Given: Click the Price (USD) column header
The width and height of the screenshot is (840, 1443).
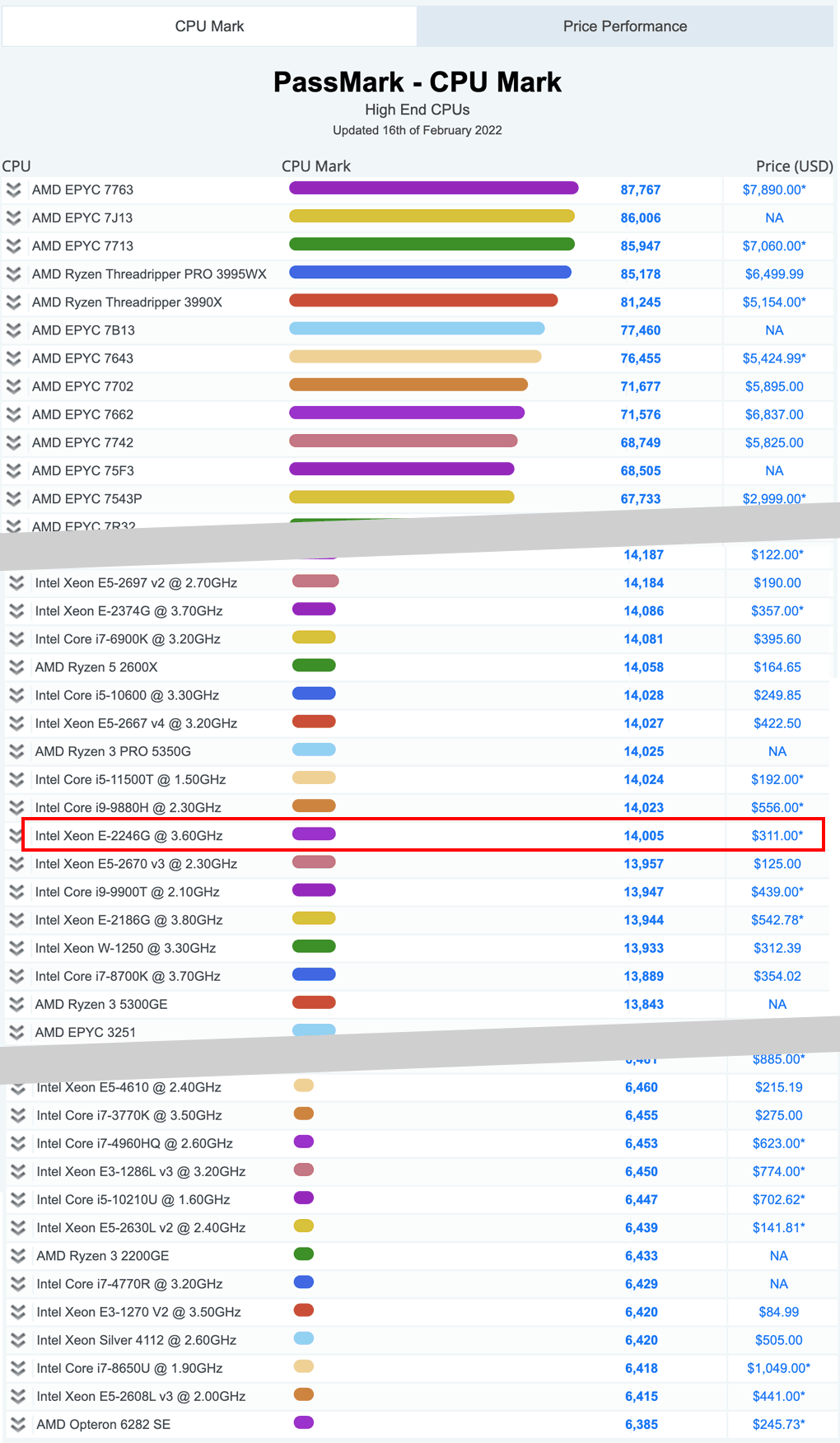Looking at the screenshot, I should (794, 166).
